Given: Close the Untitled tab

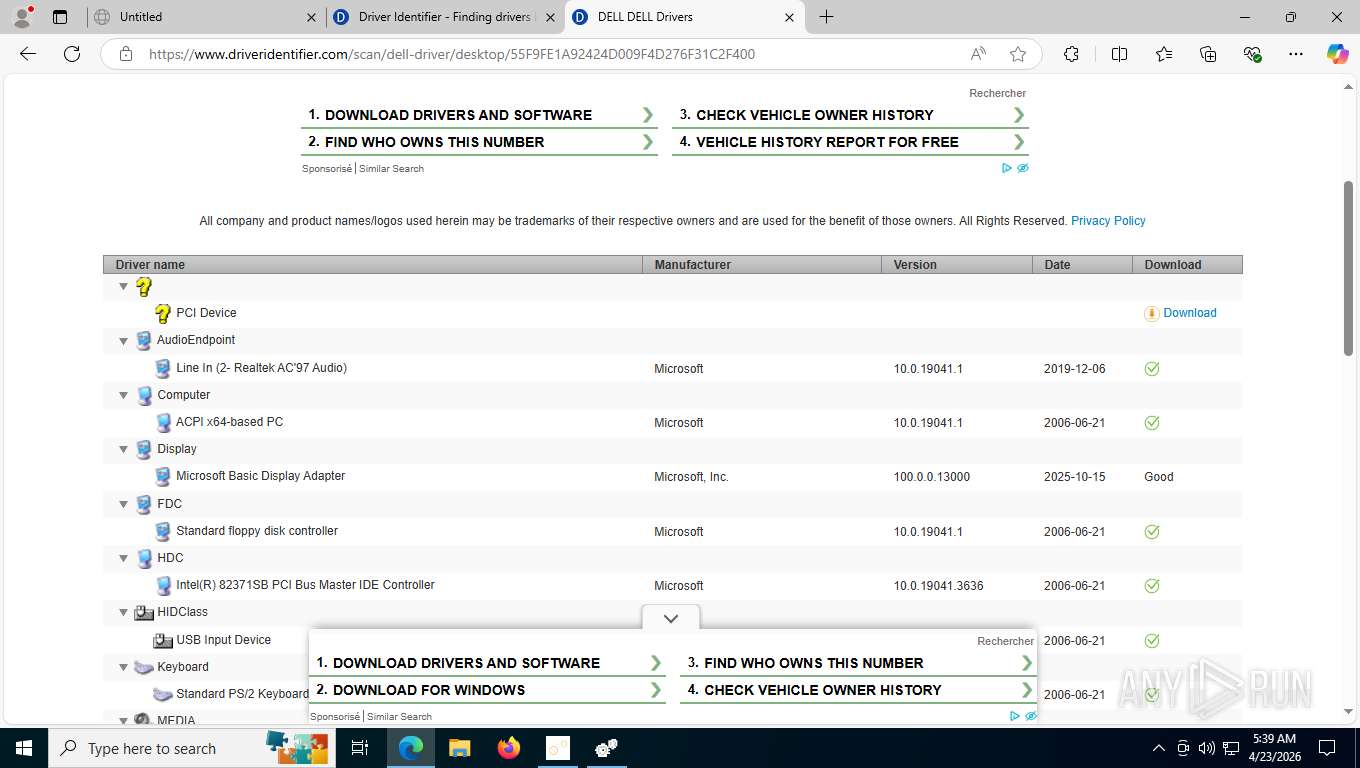Looking at the screenshot, I should 311,17.
